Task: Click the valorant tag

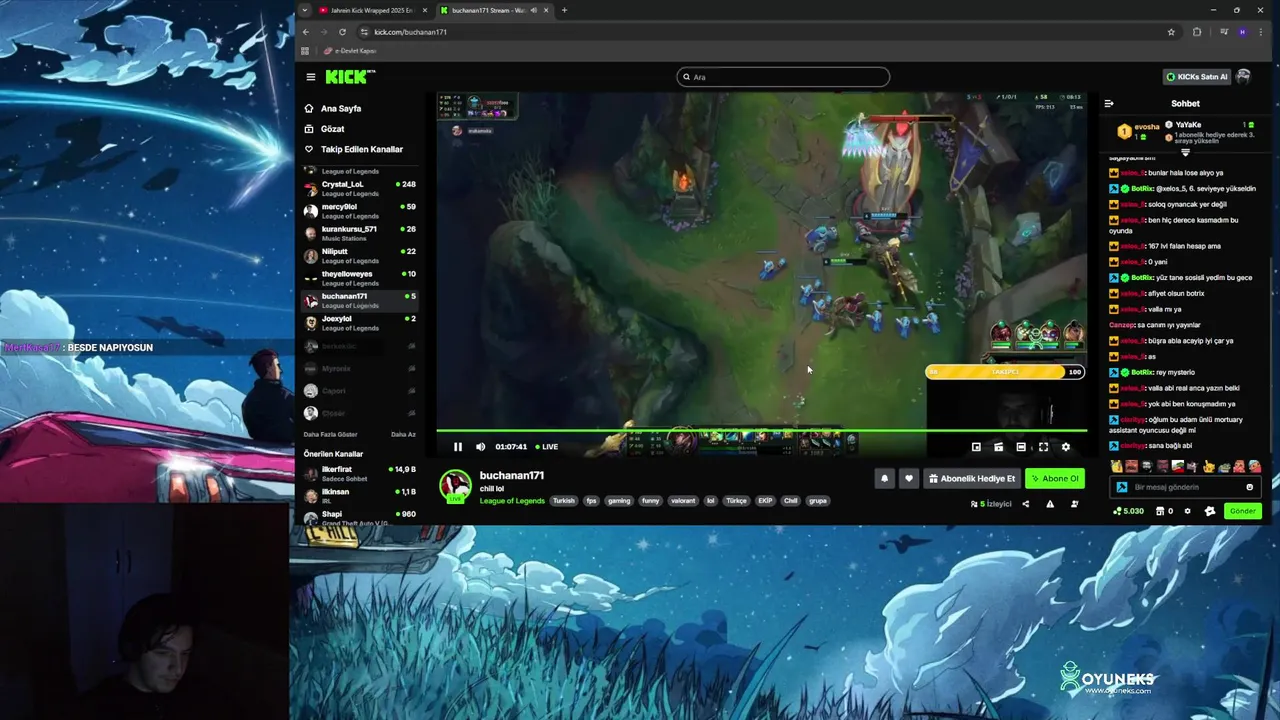Action: pyautogui.click(x=682, y=500)
